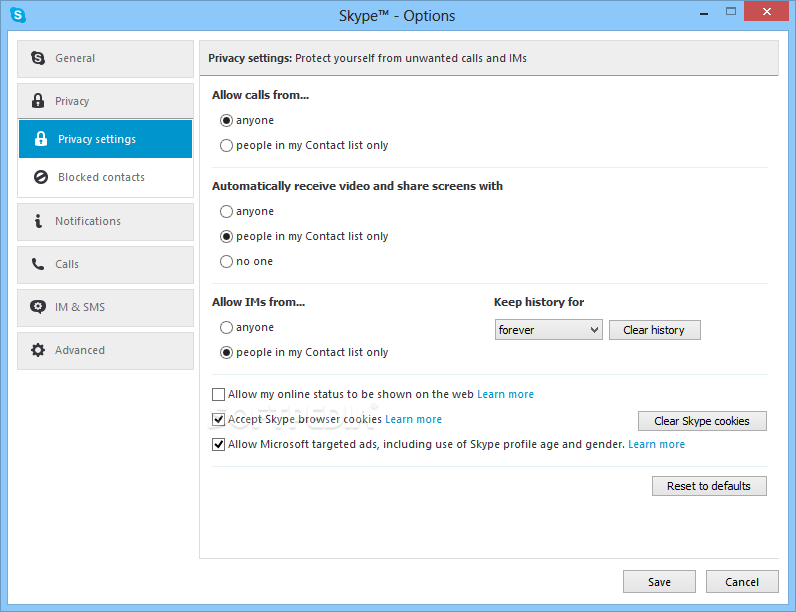Allow IMs from Contact list people only
Screen dimensions: 796x612
click(226, 352)
